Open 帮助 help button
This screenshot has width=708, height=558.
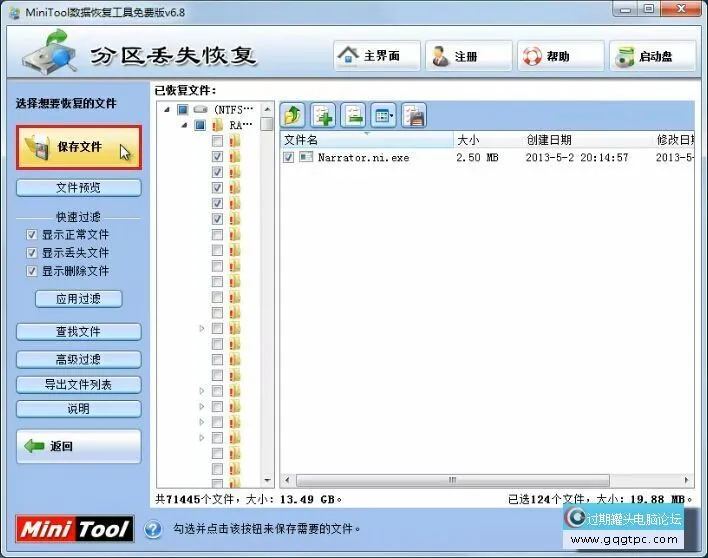pyautogui.click(x=561, y=56)
